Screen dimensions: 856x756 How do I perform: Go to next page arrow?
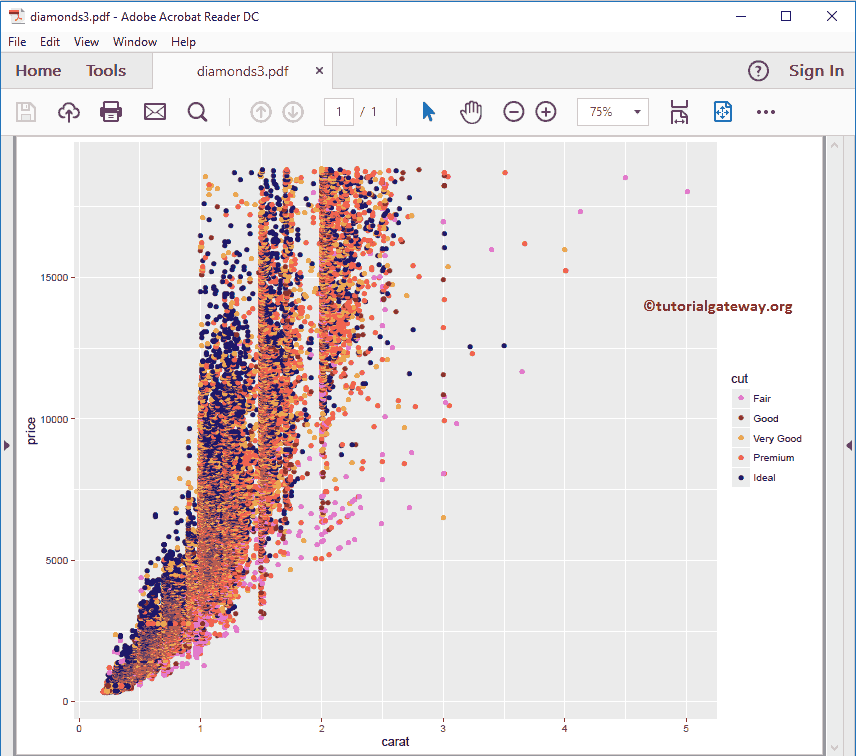(x=293, y=112)
